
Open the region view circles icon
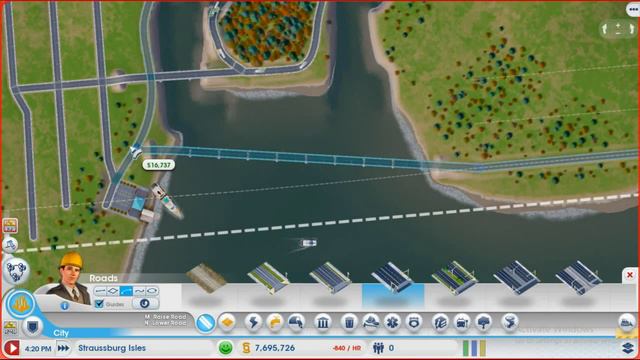coord(16,271)
